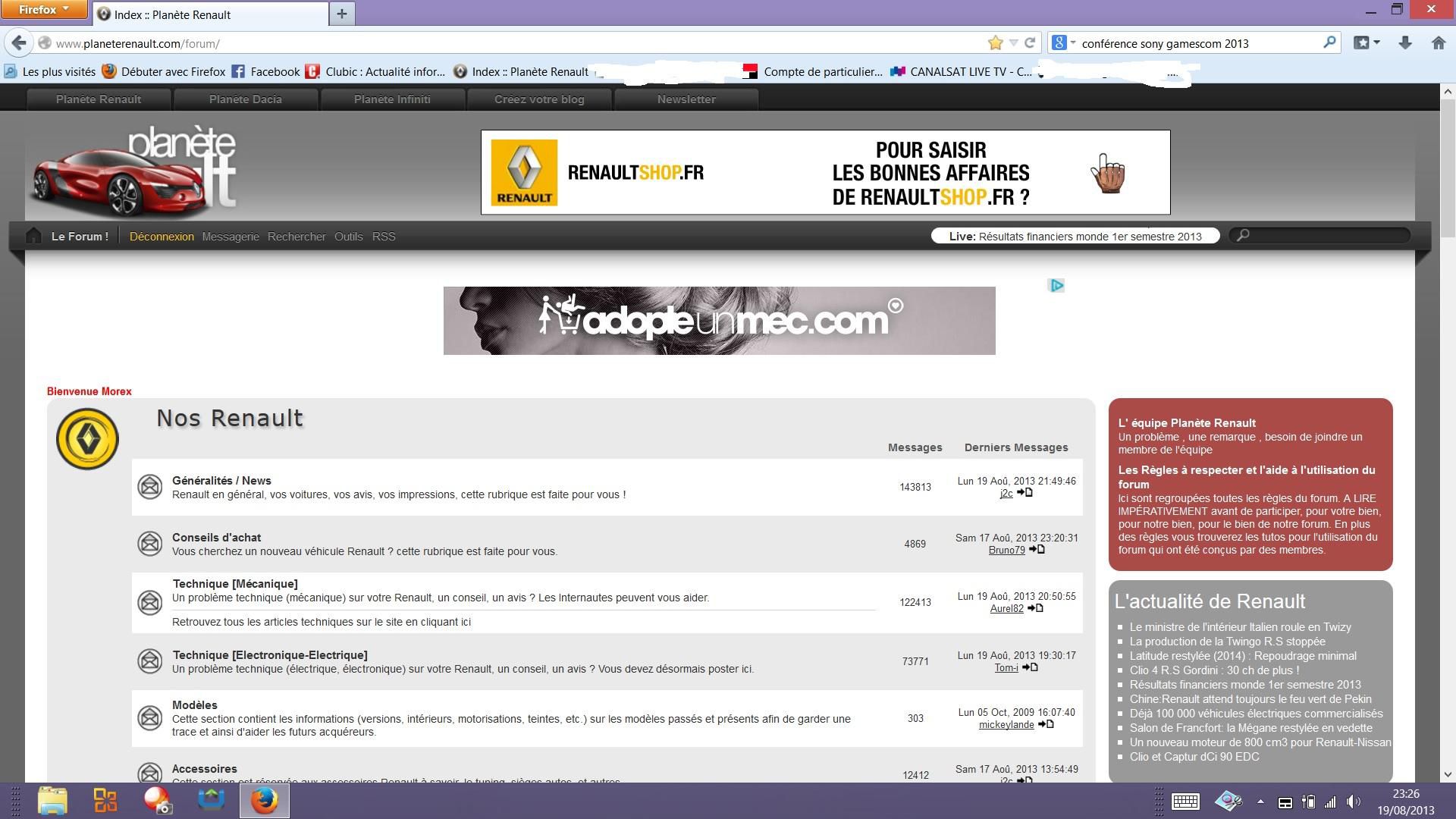The image size is (1456, 819).
Task: Open the Accessoires forum
Action: click(x=205, y=769)
